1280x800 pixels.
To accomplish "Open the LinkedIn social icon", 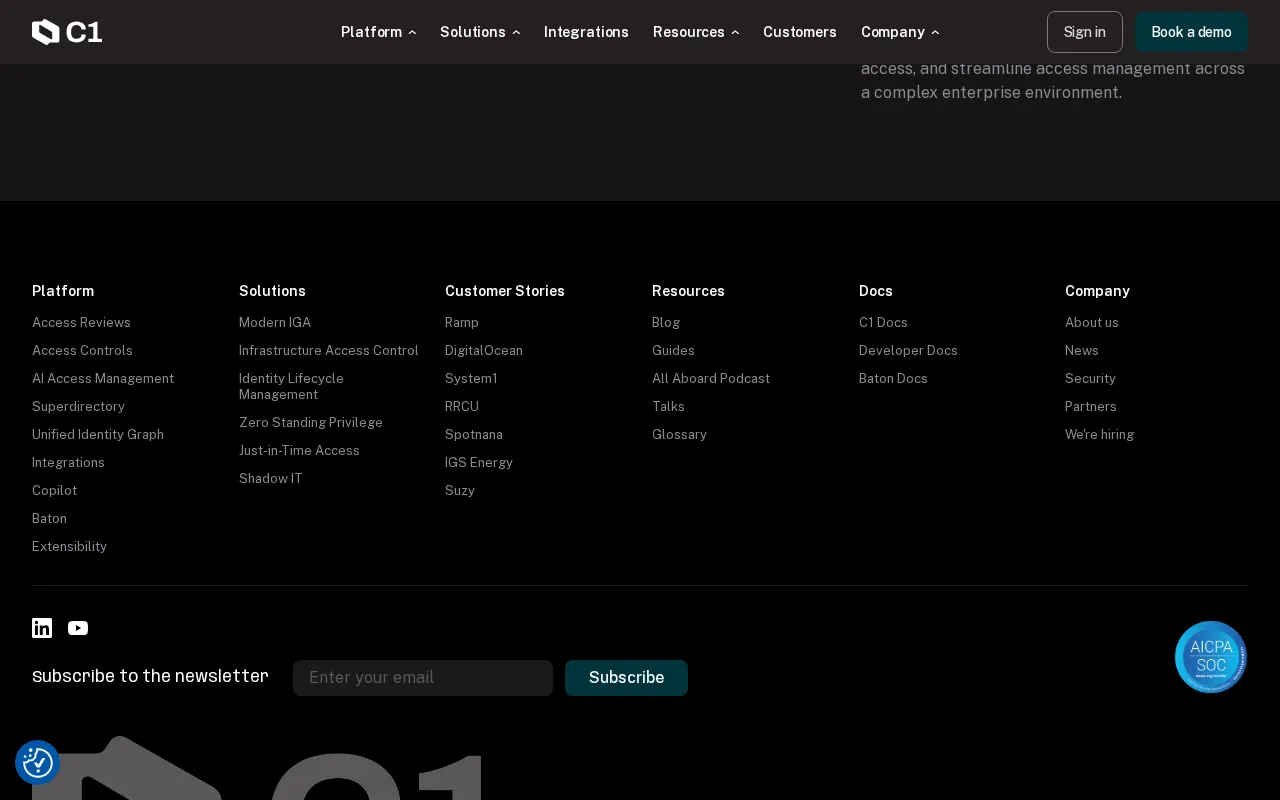I will click(x=42, y=628).
